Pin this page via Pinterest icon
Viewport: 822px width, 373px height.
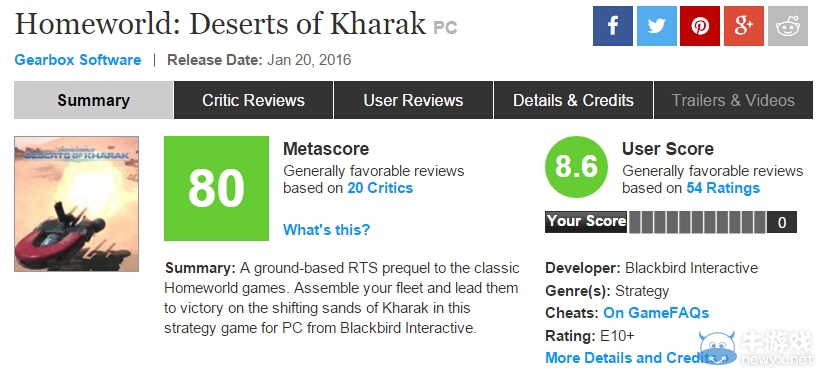tap(700, 26)
